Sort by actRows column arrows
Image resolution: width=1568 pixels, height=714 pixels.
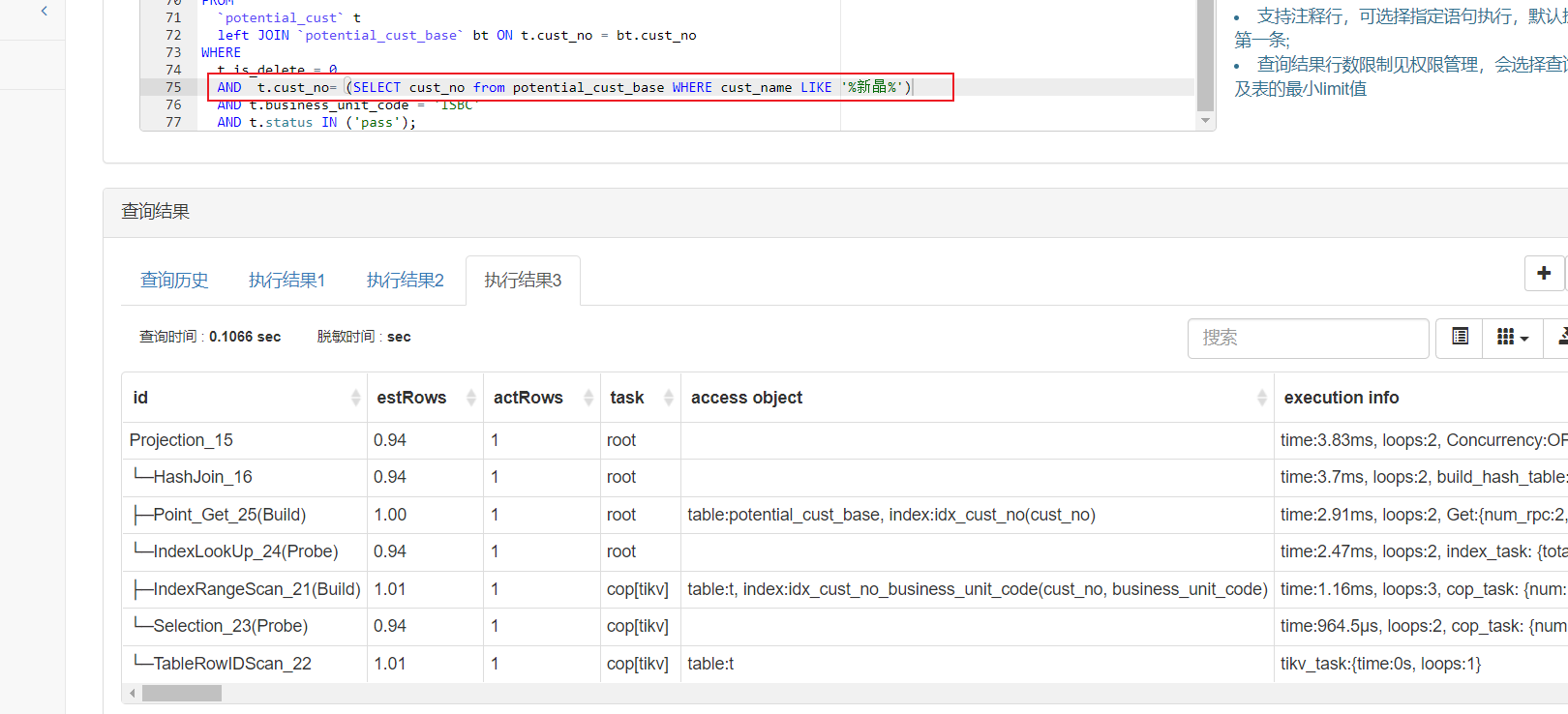tap(588, 398)
